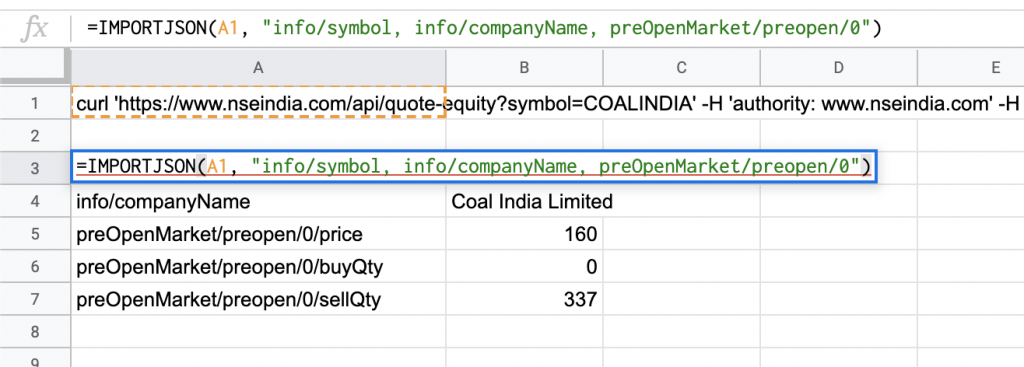The image size is (1024, 367).
Task: Select the price value 160 cell
Action: point(524,234)
